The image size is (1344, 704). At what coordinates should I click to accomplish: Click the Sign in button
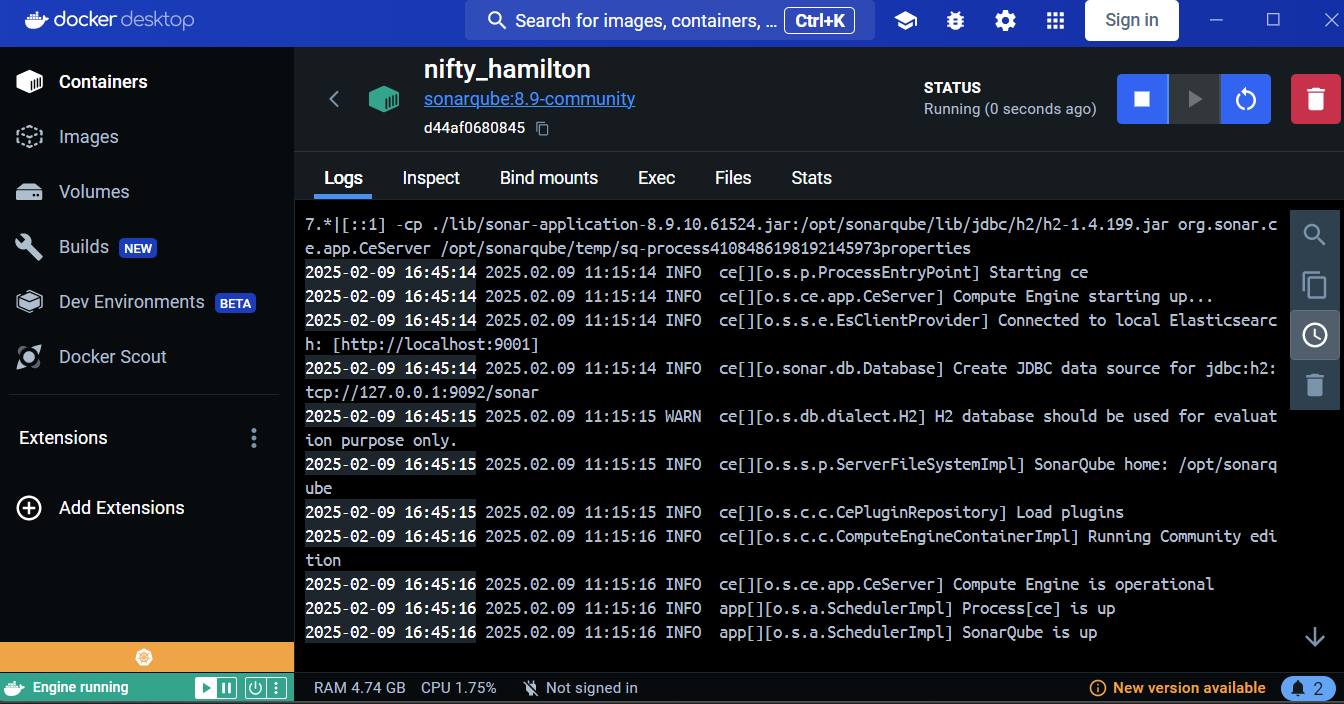[1132, 20]
